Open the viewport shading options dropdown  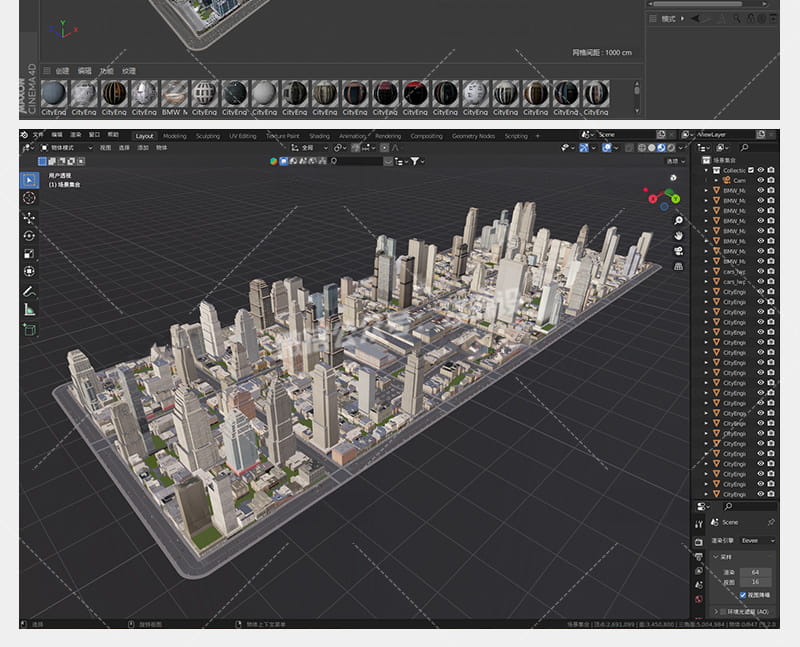tap(681, 147)
